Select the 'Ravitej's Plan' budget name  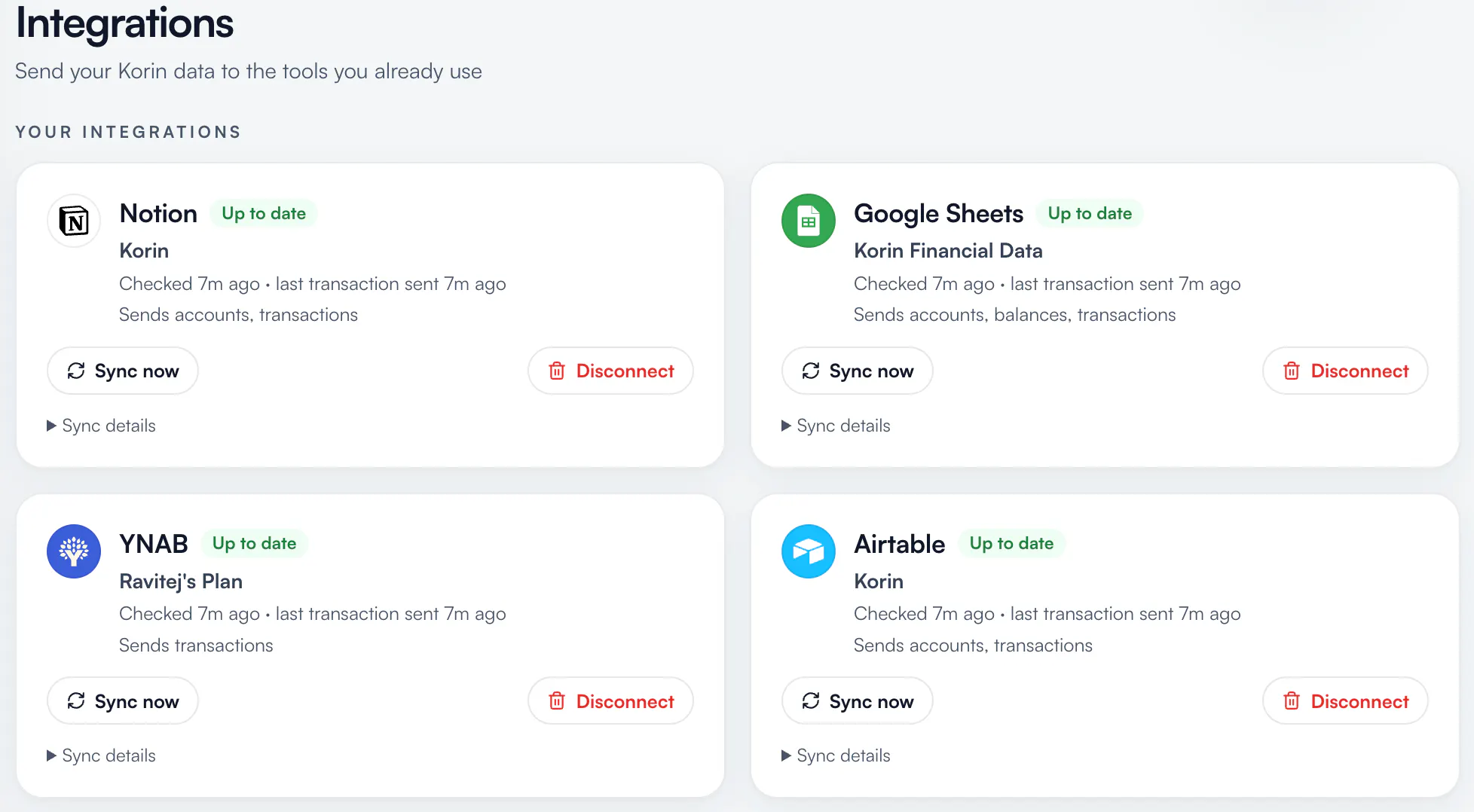[181, 581]
